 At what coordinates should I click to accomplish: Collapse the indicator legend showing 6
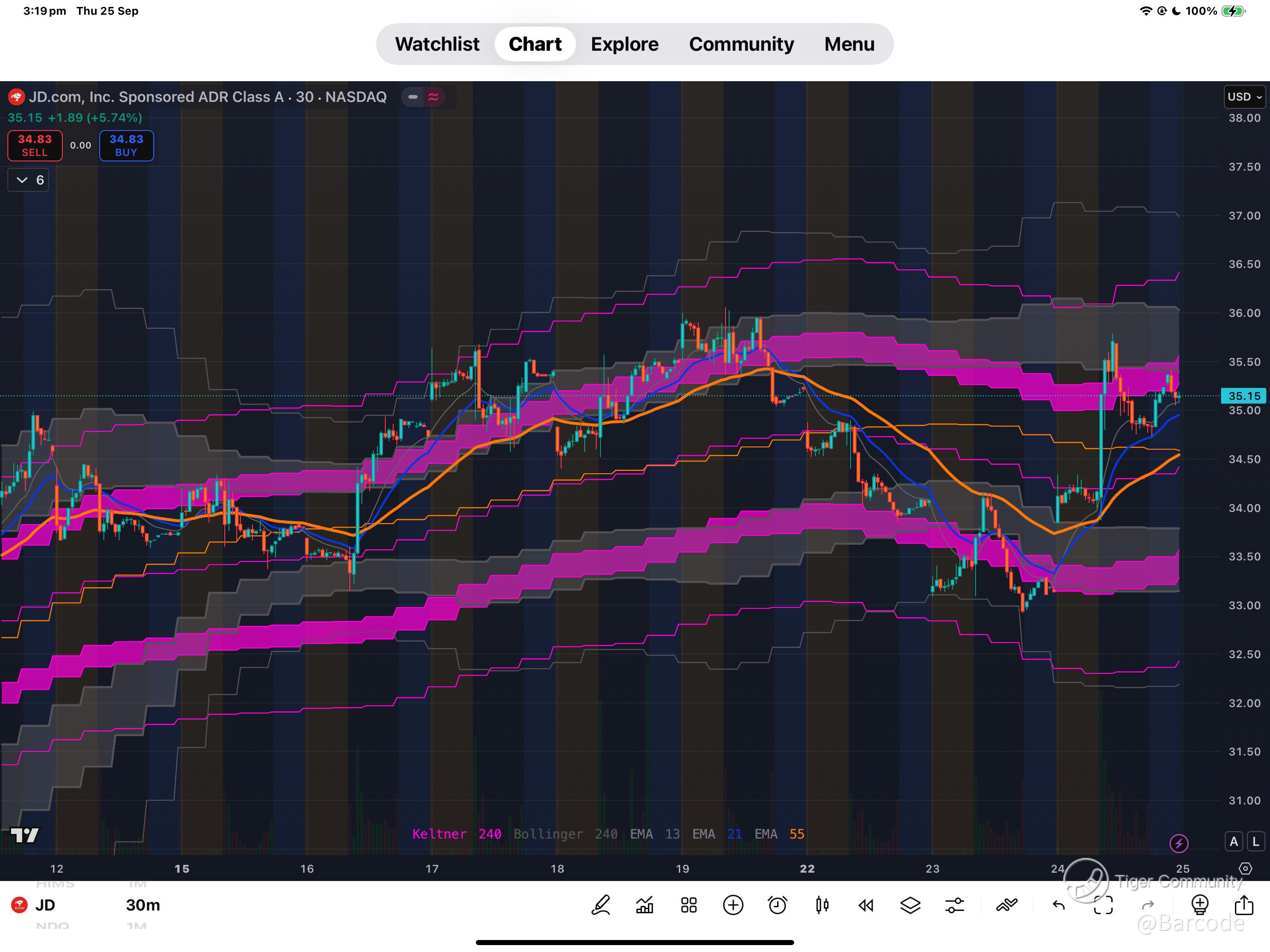tap(28, 180)
